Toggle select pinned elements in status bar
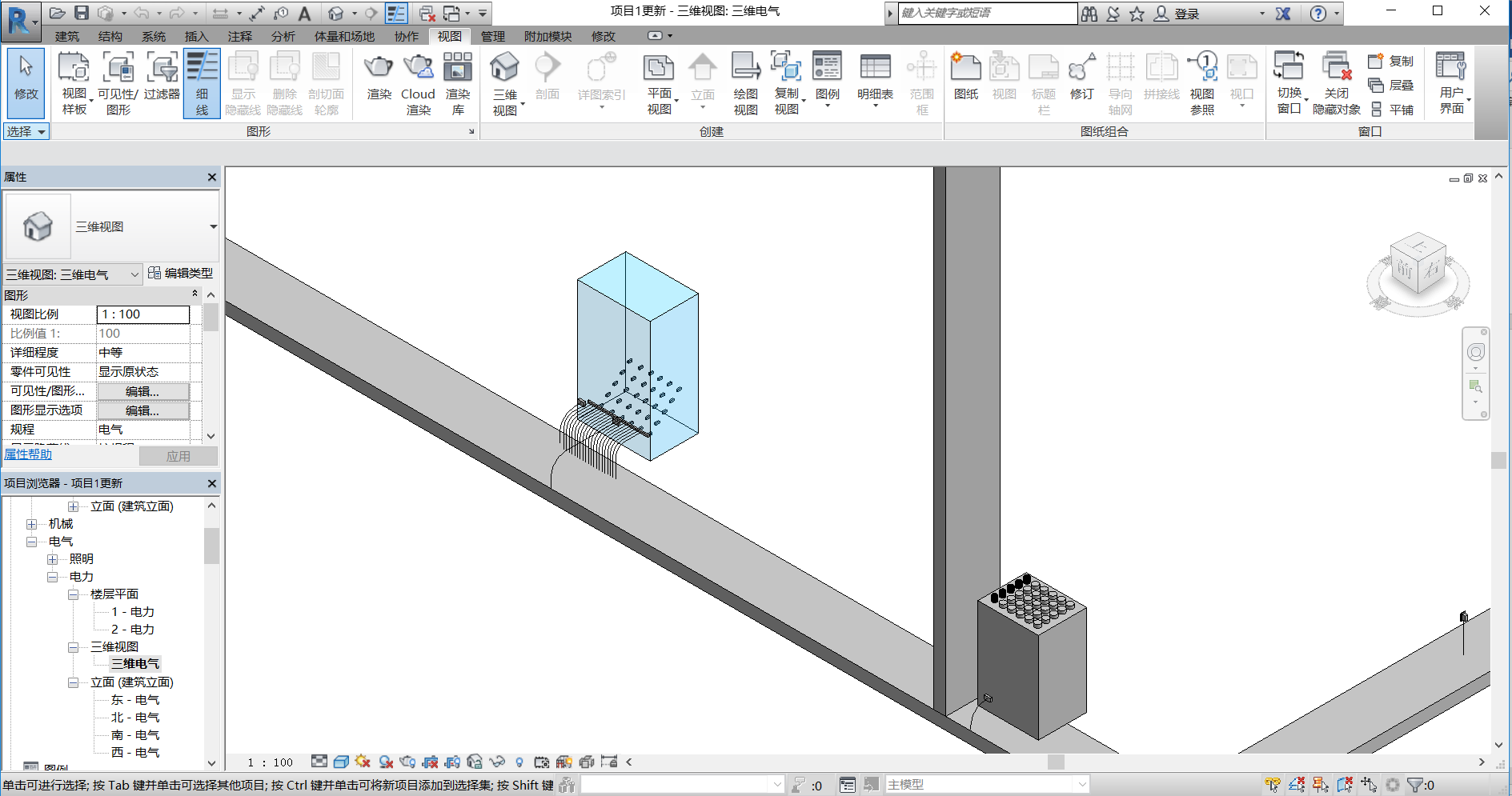This screenshot has height=796, width=1512. [1321, 785]
